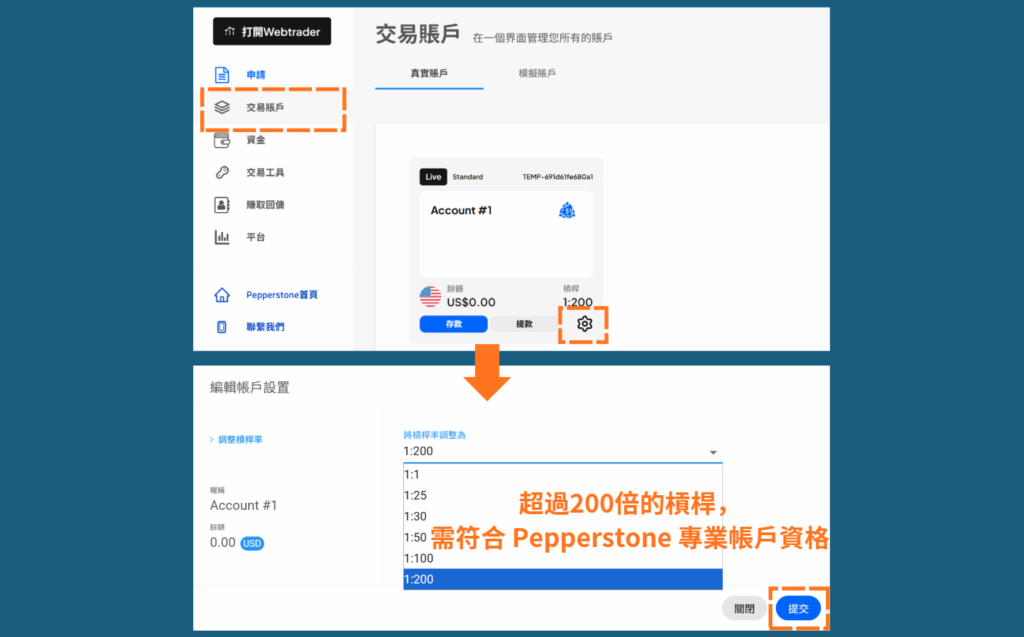Click the 申請 document icon
Screen dimensions: 1024x637
pyautogui.click(x=222, y=75)
